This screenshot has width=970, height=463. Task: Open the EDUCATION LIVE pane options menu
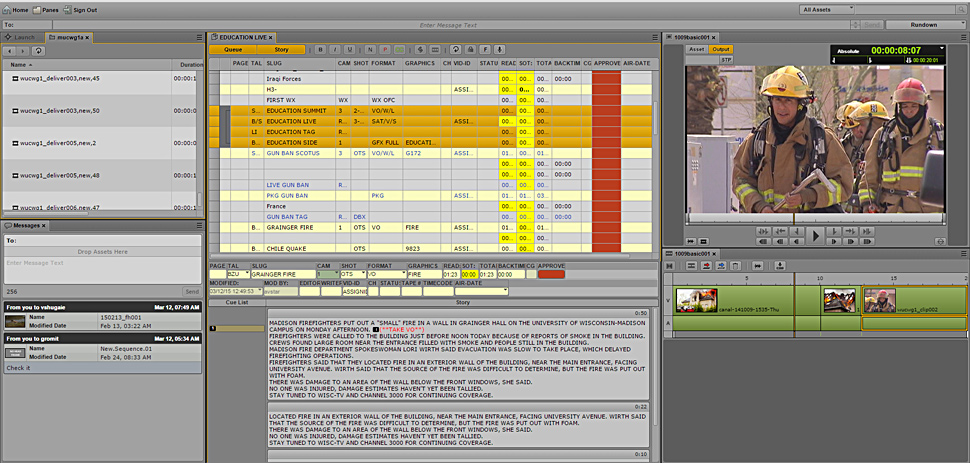[x=655, y=38]
